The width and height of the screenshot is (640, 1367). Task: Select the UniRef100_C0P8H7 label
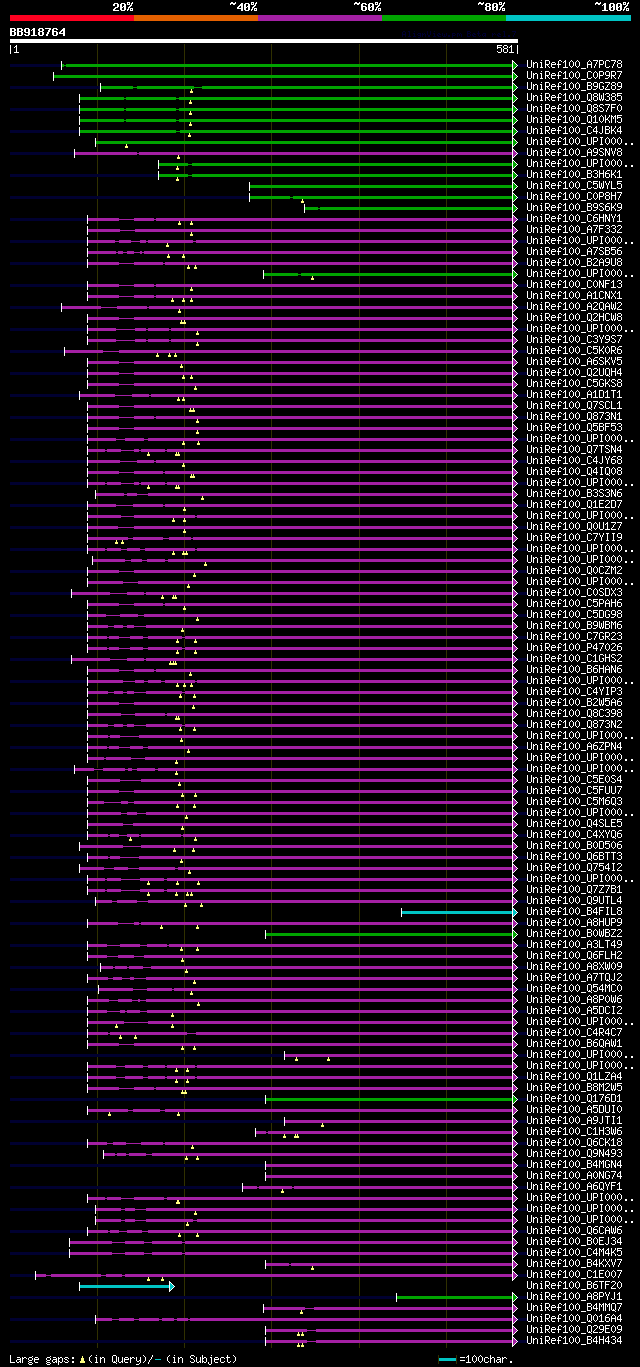click(574, 196)
